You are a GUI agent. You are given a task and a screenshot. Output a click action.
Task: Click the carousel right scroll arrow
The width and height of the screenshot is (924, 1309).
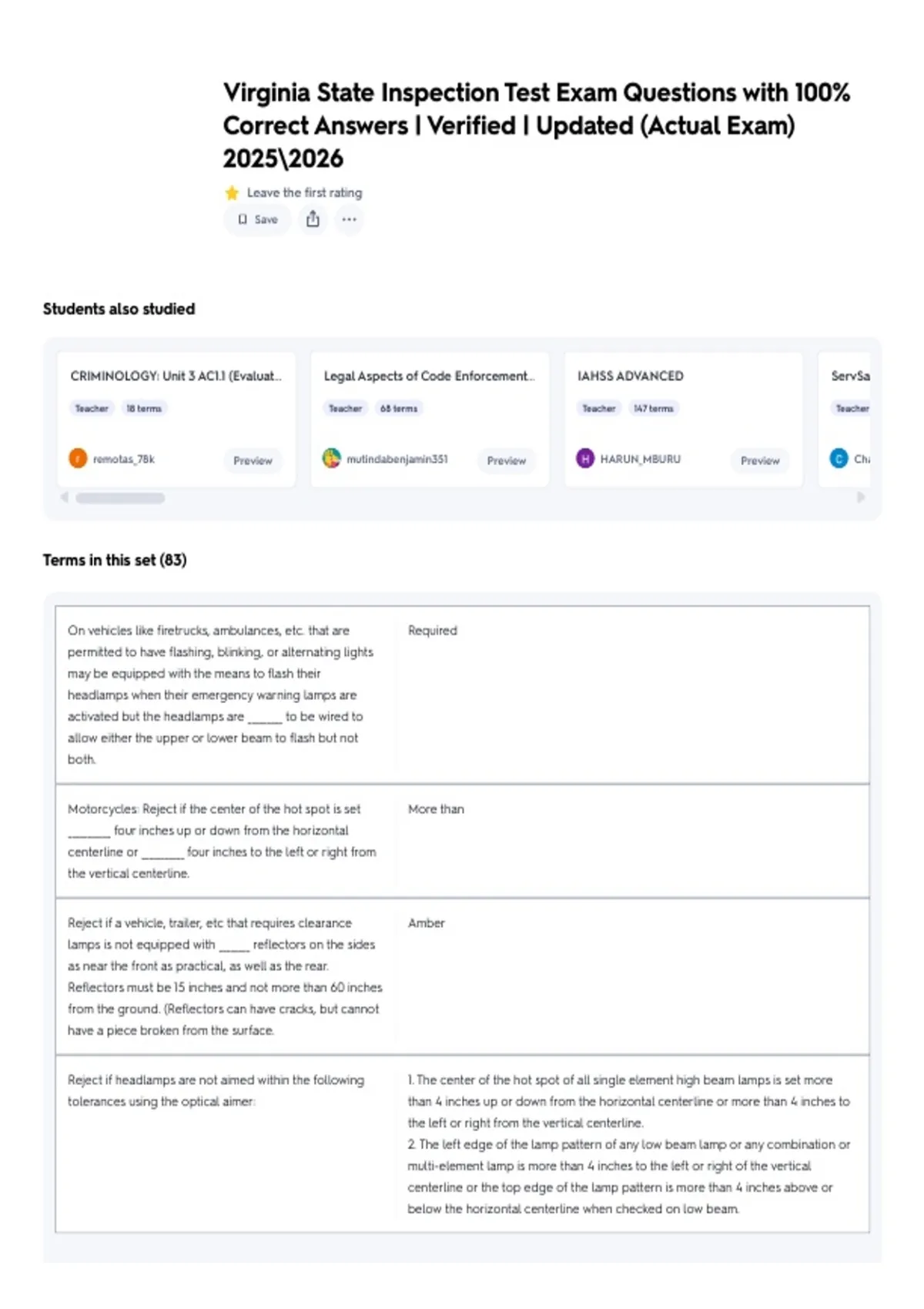861,497
